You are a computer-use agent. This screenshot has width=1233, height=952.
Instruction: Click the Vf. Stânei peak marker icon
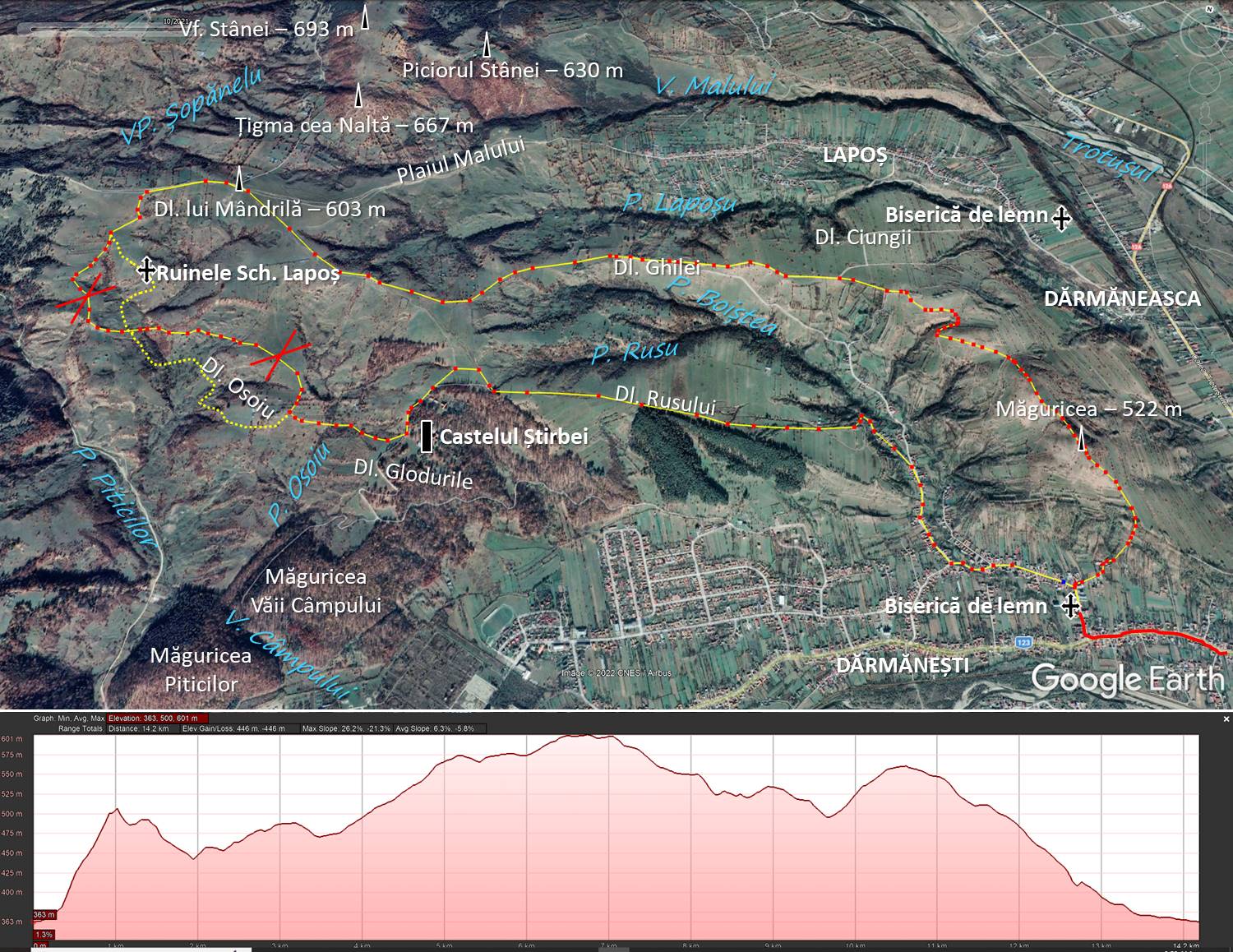[365, 19]
